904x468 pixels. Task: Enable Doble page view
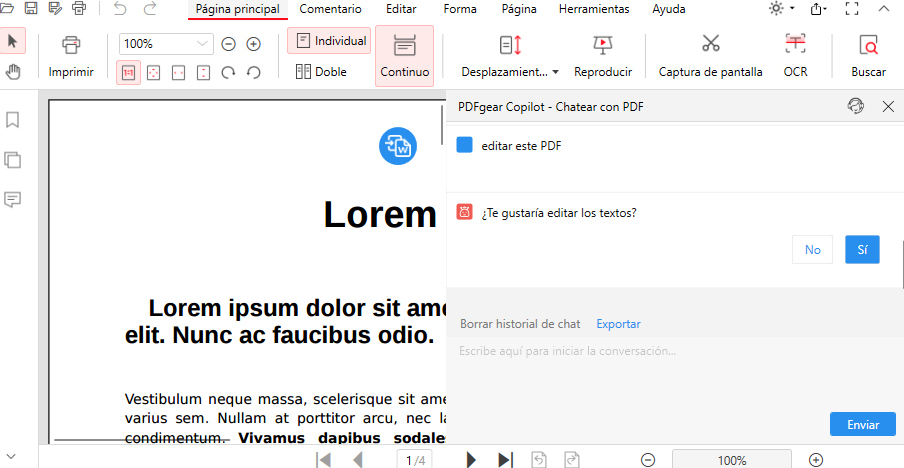321,72
